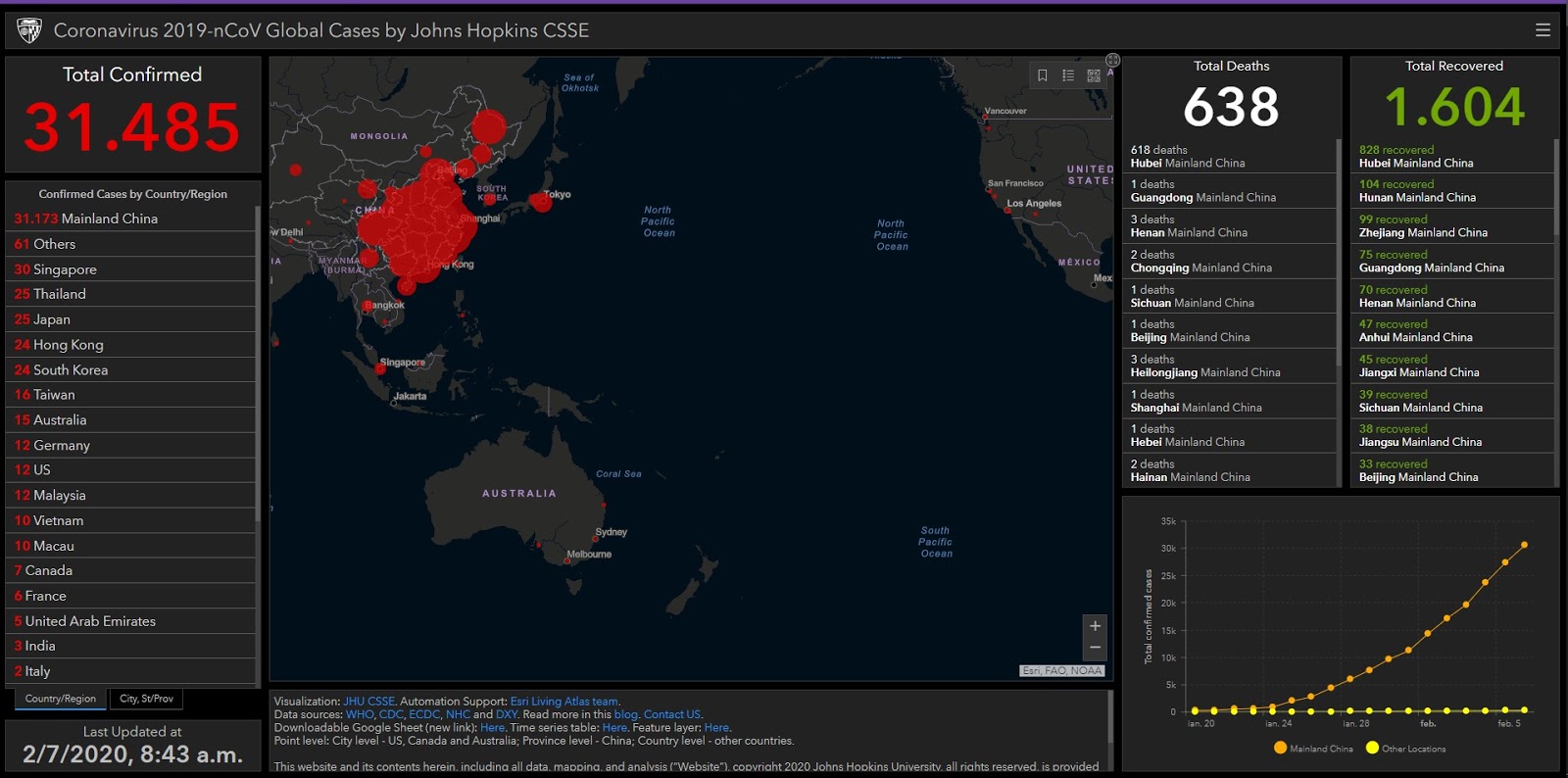Select Vietnam in the confirmed cases list
1568x778 pixels.
coord(130,520)
